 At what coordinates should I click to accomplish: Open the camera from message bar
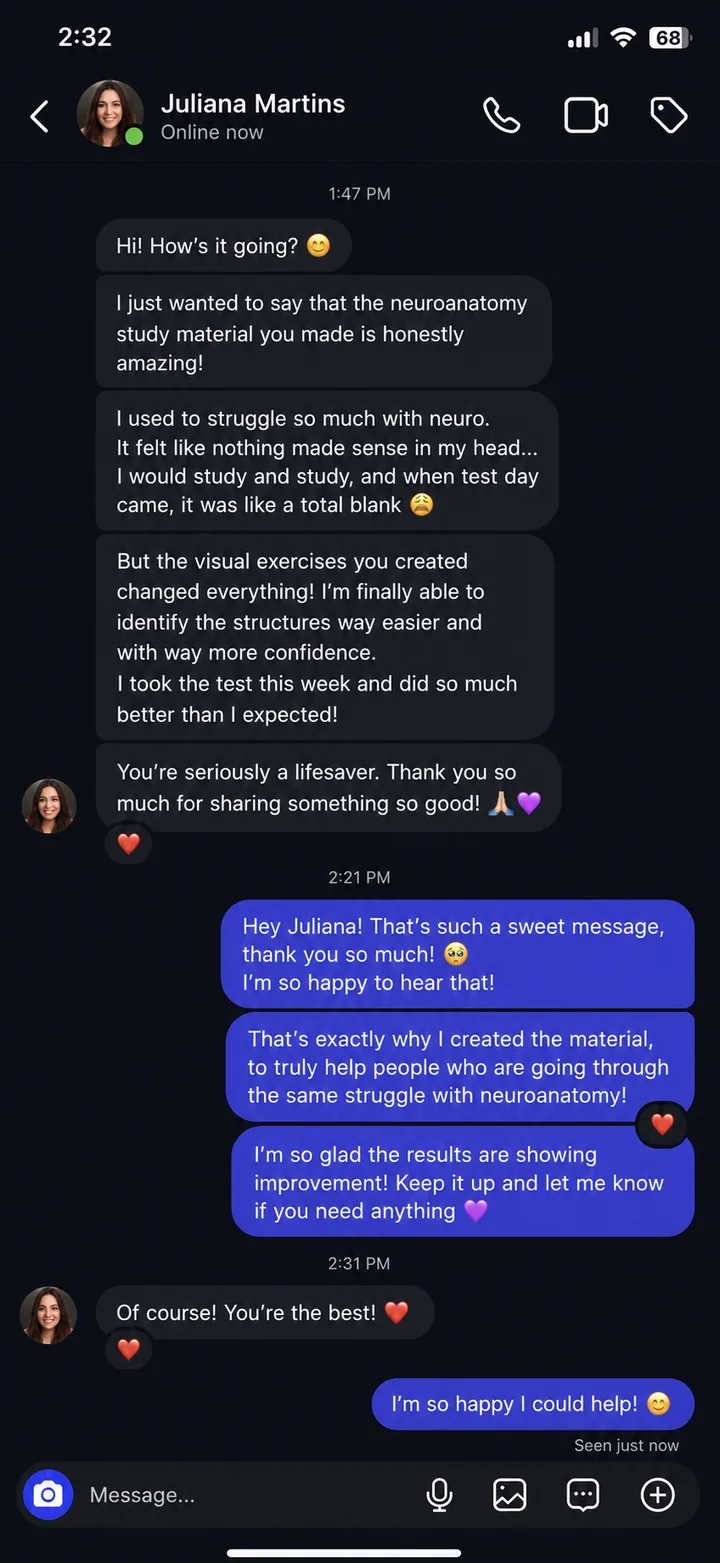click(x=47, y=1495)
